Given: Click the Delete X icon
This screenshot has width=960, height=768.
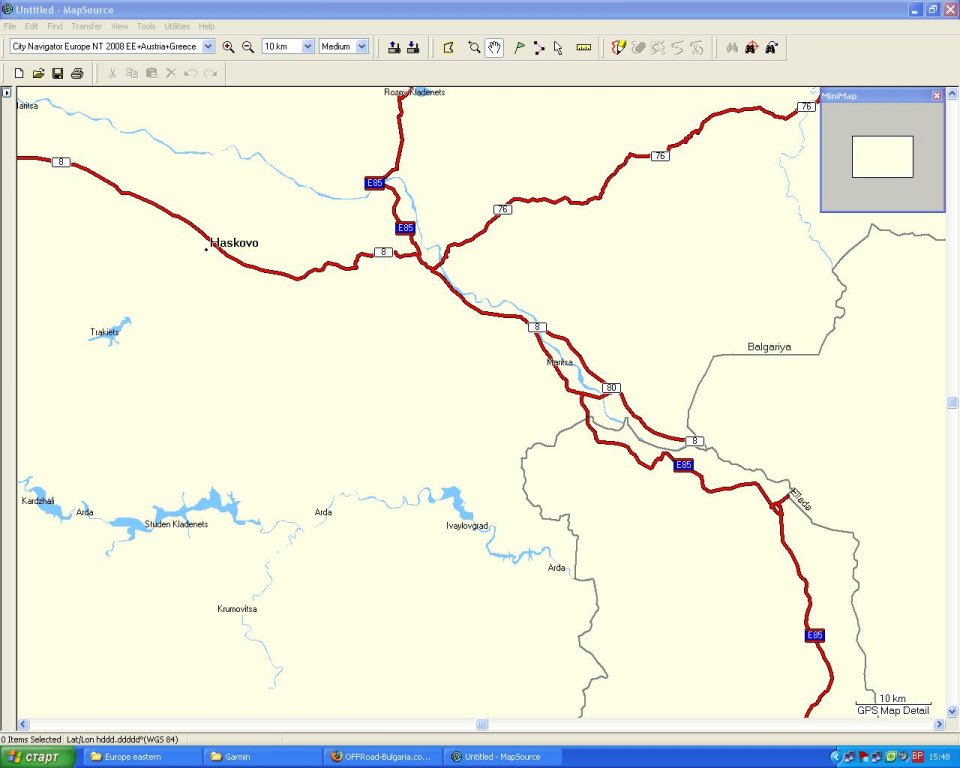Looking at the screenshot, I should [171, 73].
